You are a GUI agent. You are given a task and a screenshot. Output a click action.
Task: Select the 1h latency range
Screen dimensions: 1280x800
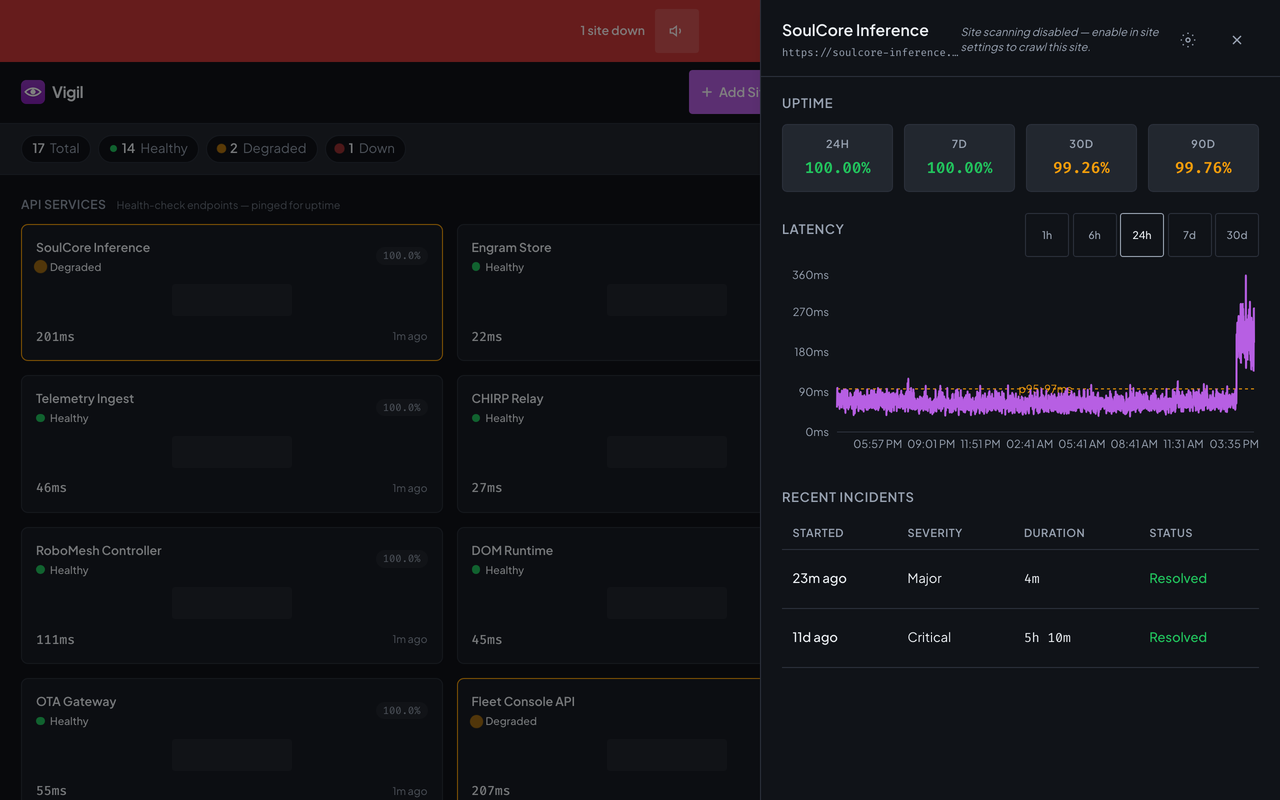tap(1047, 235)
